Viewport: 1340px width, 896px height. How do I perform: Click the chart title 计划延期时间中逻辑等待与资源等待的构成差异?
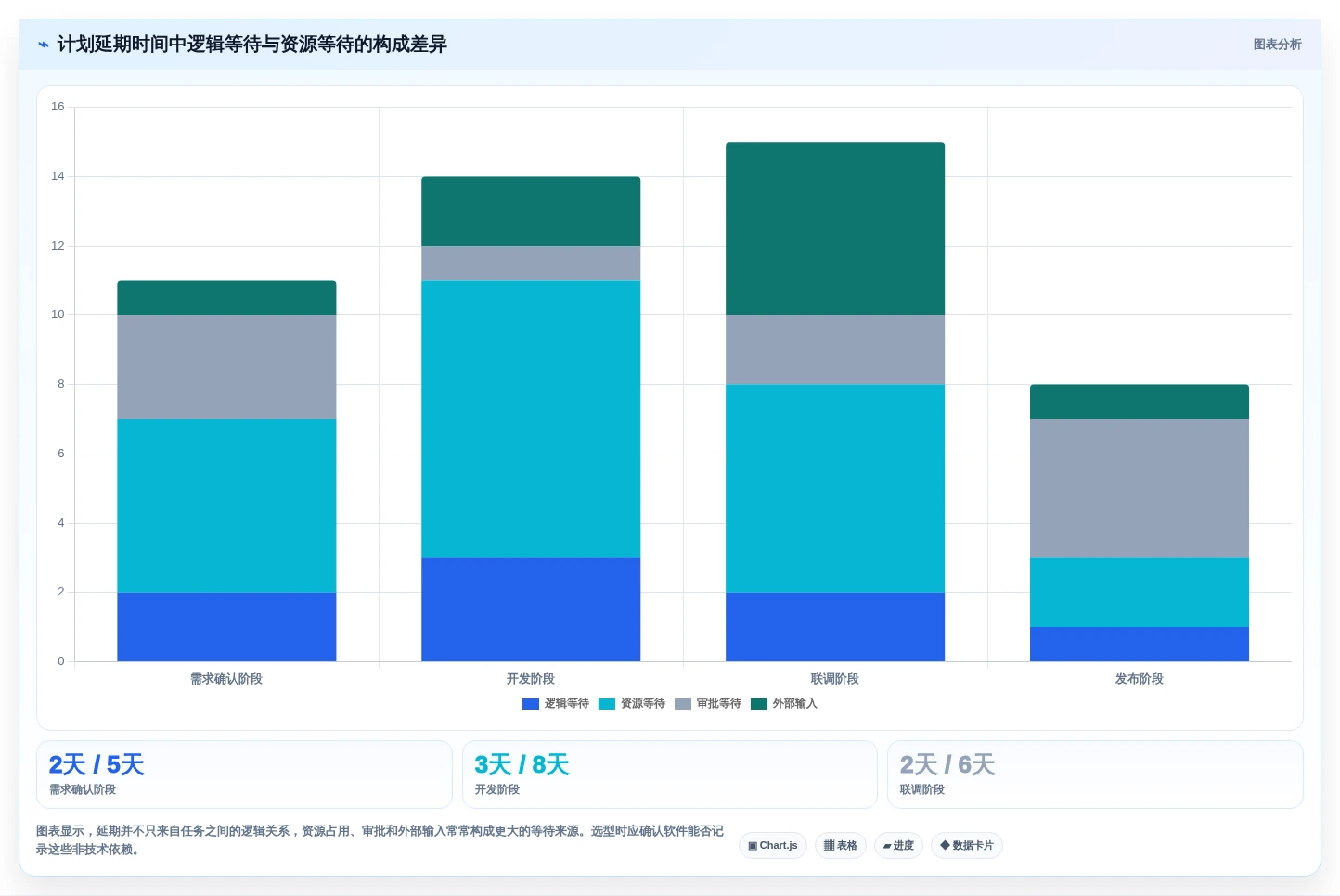(x=252, y=45)
